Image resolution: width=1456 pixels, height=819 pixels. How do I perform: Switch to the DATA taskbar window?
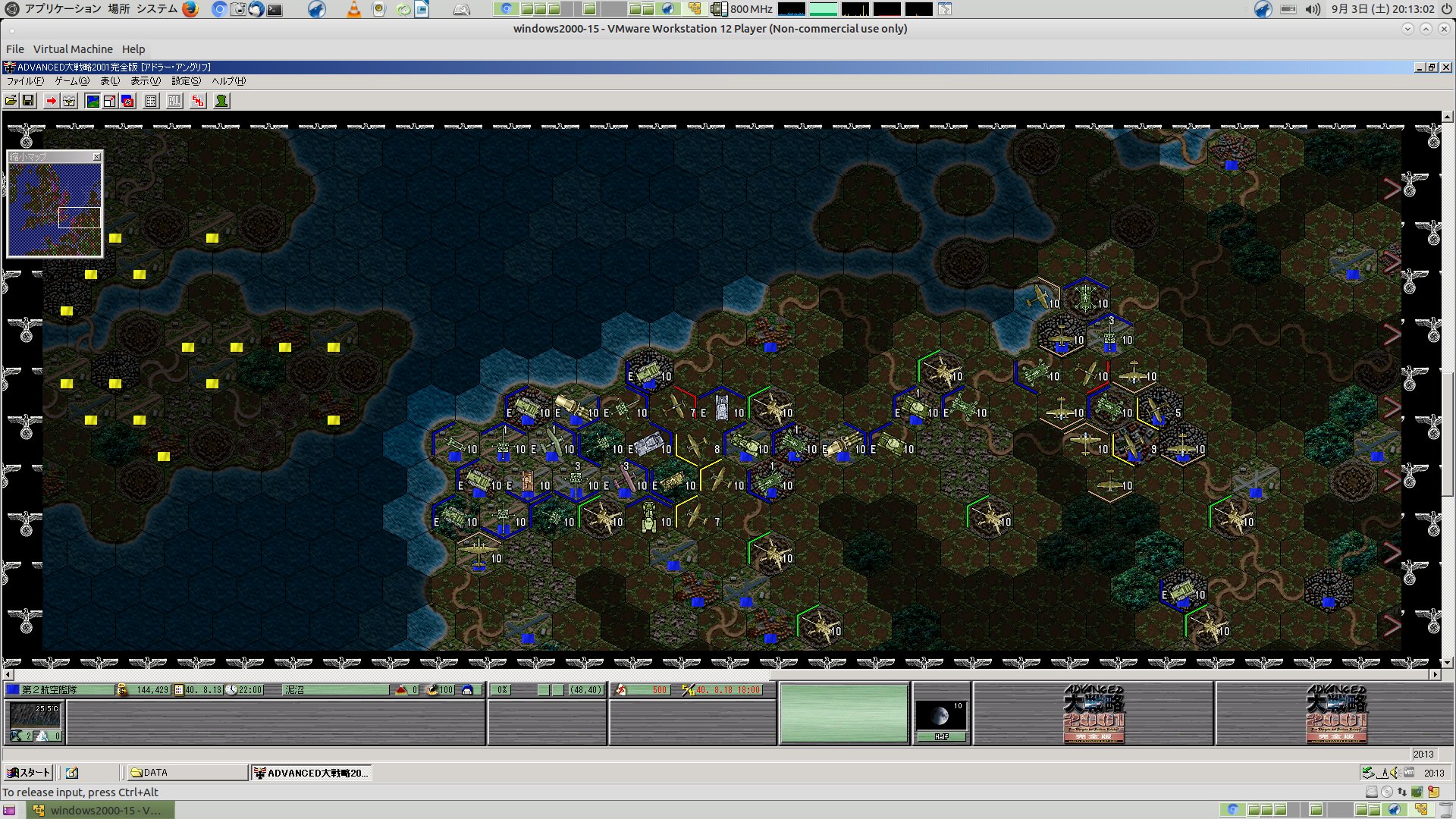point(187,773)
